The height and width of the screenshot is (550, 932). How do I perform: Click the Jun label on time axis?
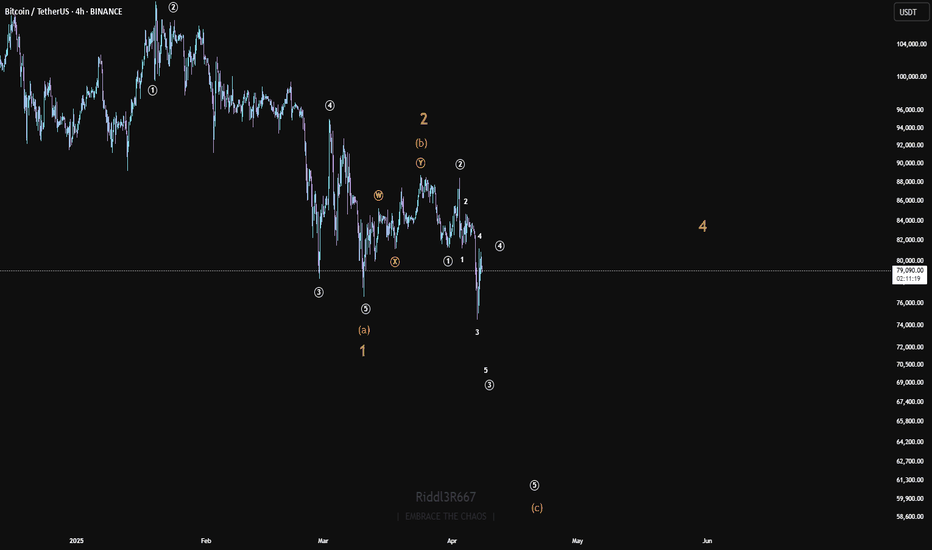(x=707, y=541)
